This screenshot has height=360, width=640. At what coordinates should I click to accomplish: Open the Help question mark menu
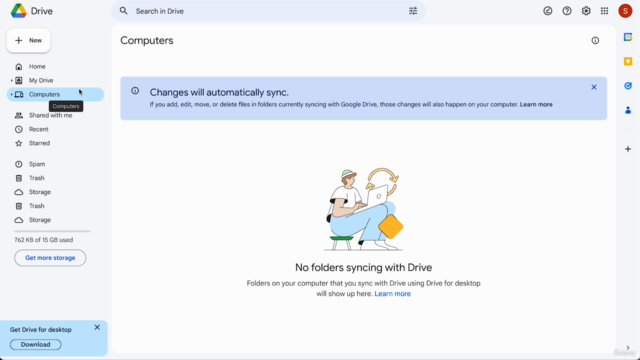point(567,11)
